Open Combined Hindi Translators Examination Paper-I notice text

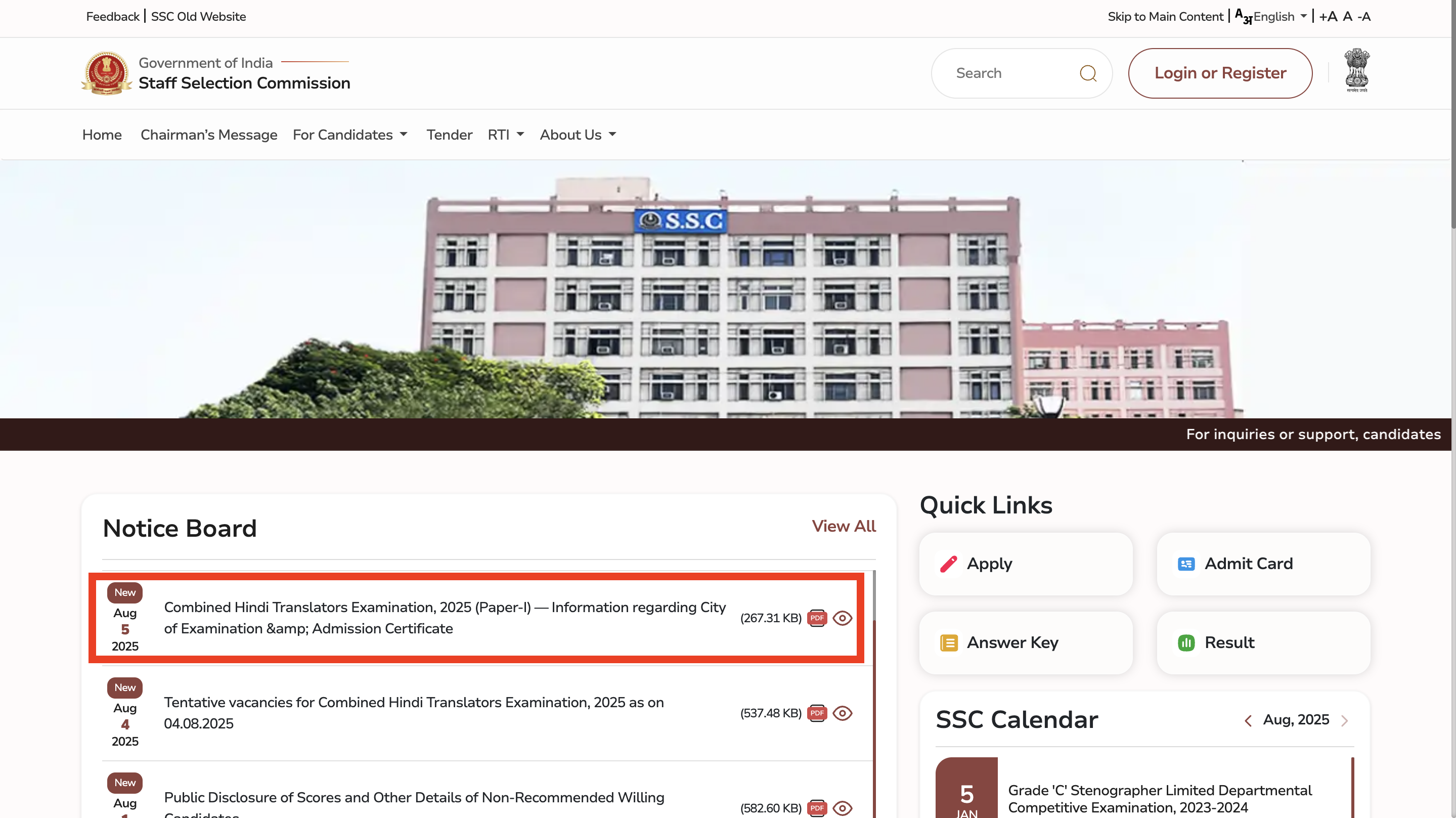coord(445,617)
